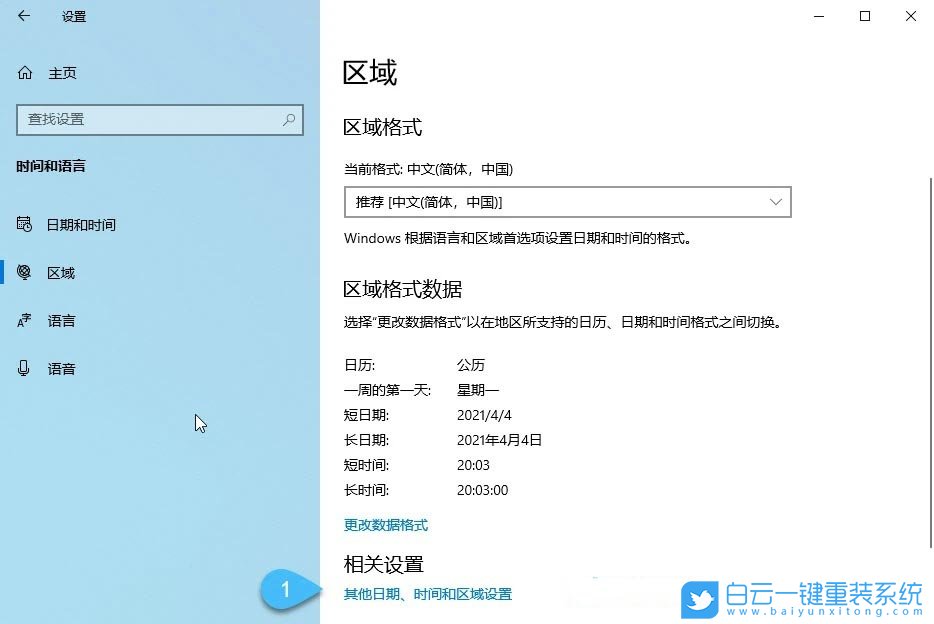Screen dimensions: 934x624
Task: Click the 公历 calendar entry
Action: [x=471, y=365]
